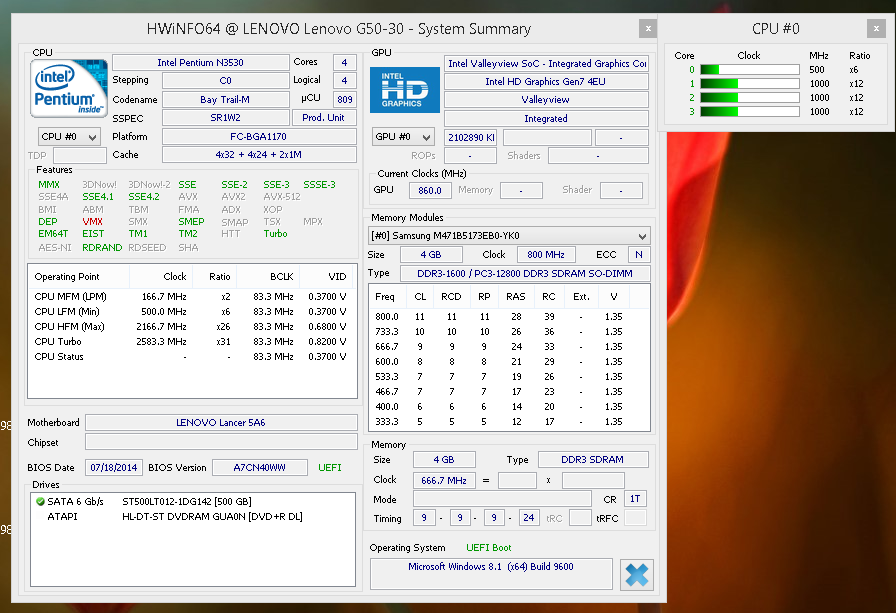Screen dimensions: 896x613
Task: Click the FC-BGA1170 platform field
Action: click(259, 137)
